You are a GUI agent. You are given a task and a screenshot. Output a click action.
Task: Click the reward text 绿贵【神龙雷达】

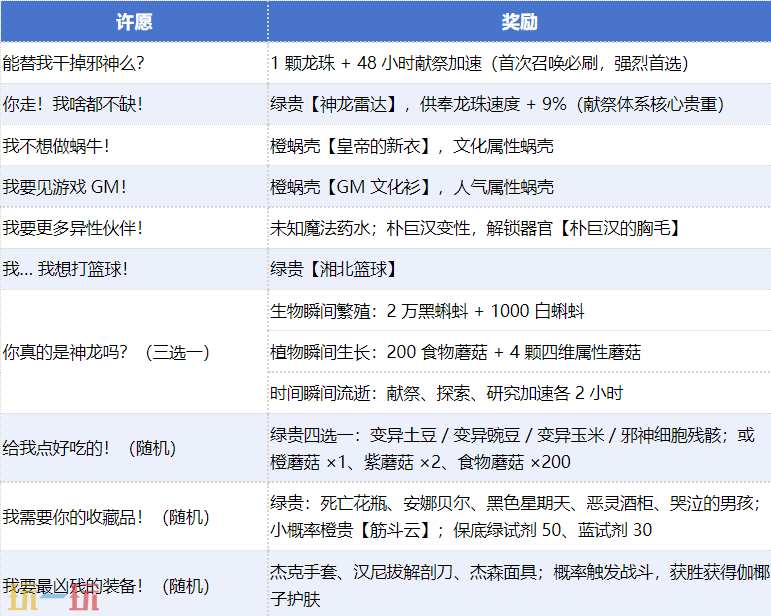click(x=334, y=104)
